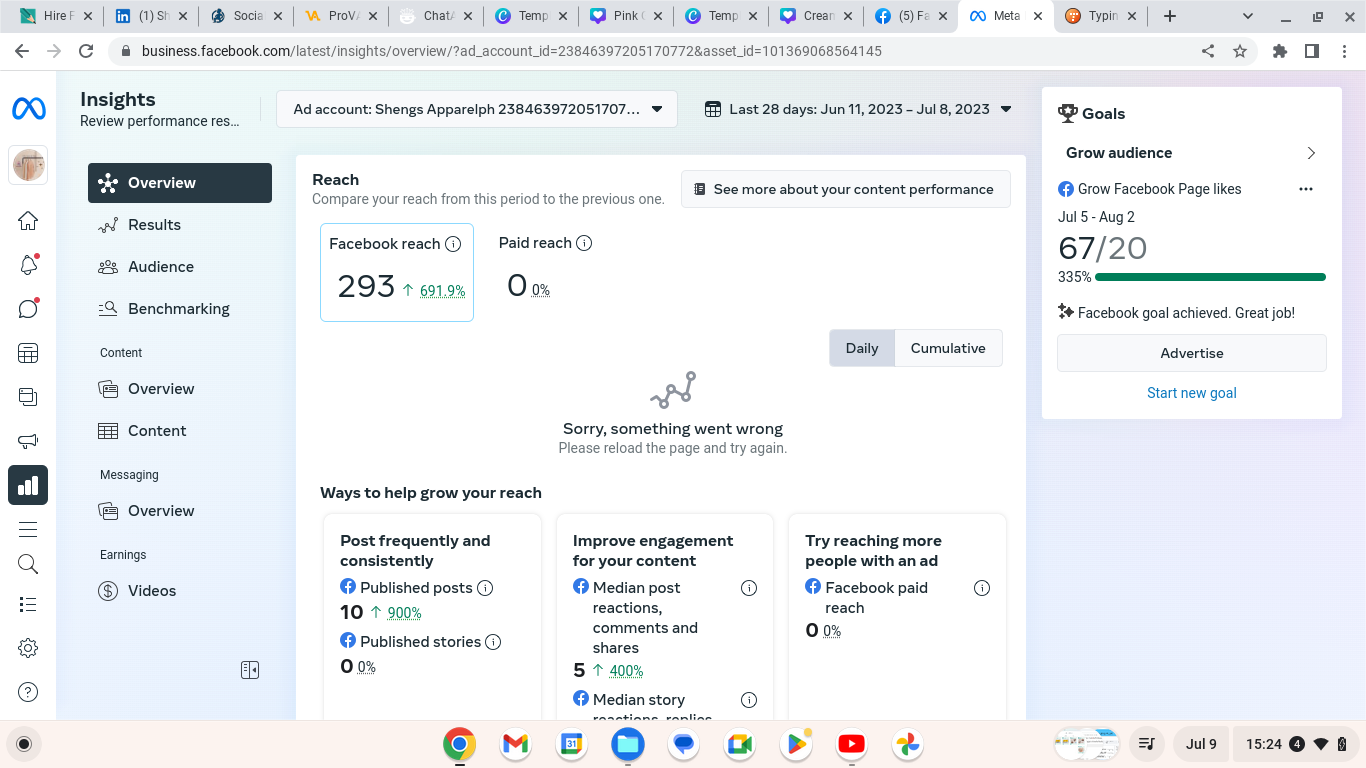Reload the page
Screen dimensions: 1366x768
(86, 51)
